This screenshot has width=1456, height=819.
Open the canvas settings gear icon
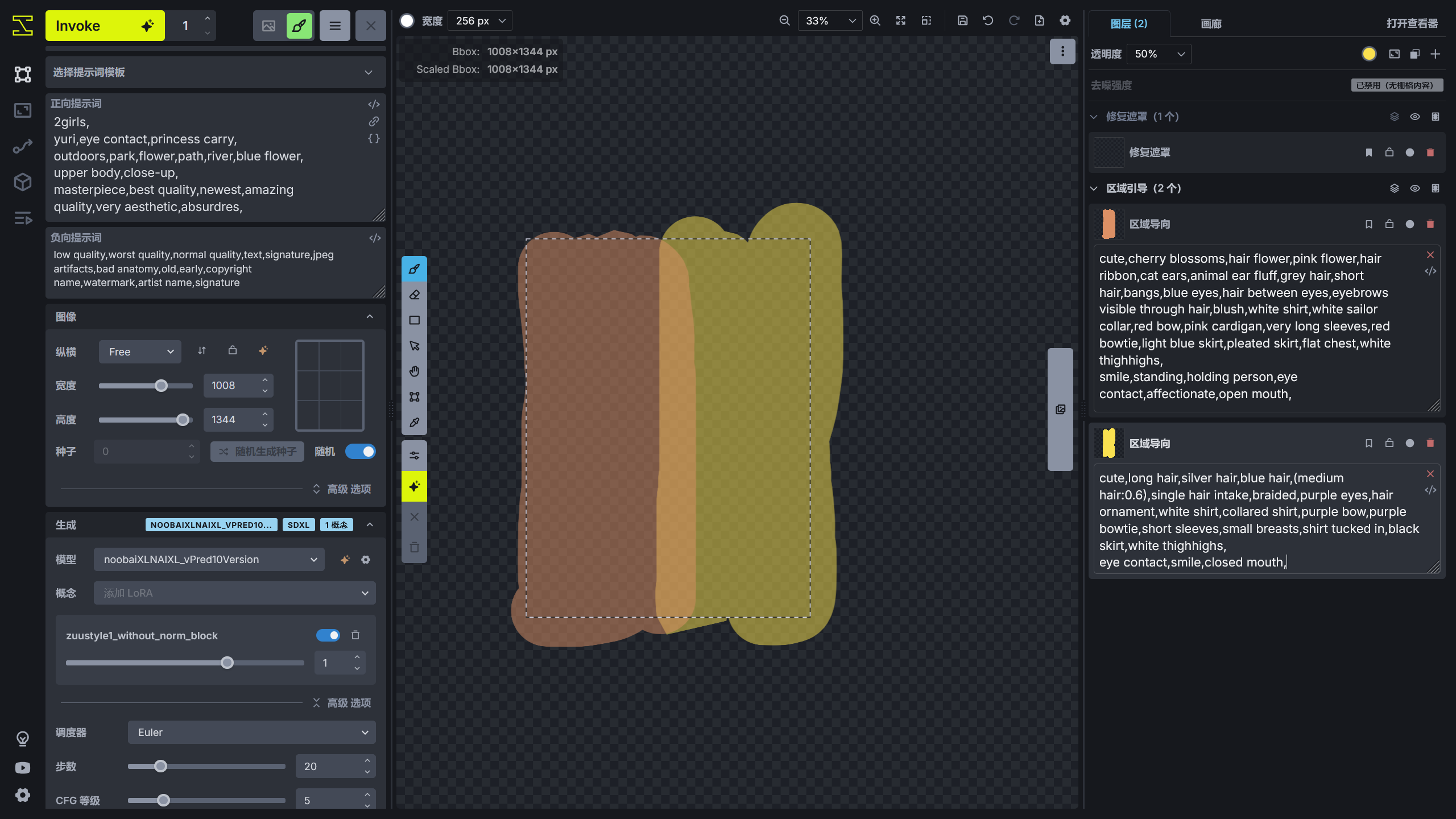click(x=1065, y=20)
